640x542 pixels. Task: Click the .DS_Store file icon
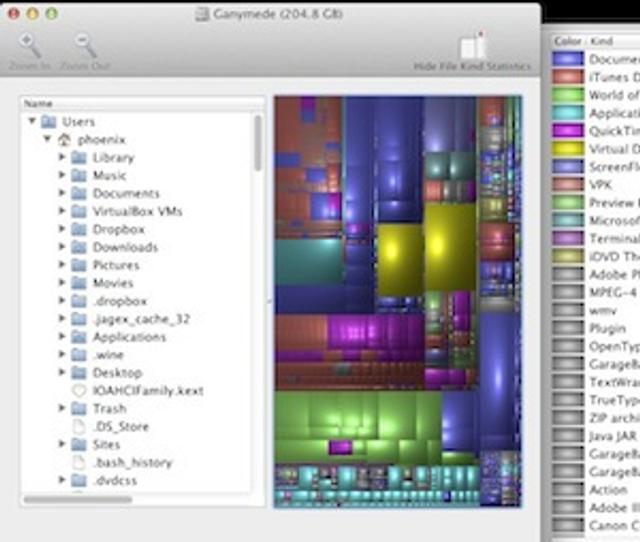79,427
